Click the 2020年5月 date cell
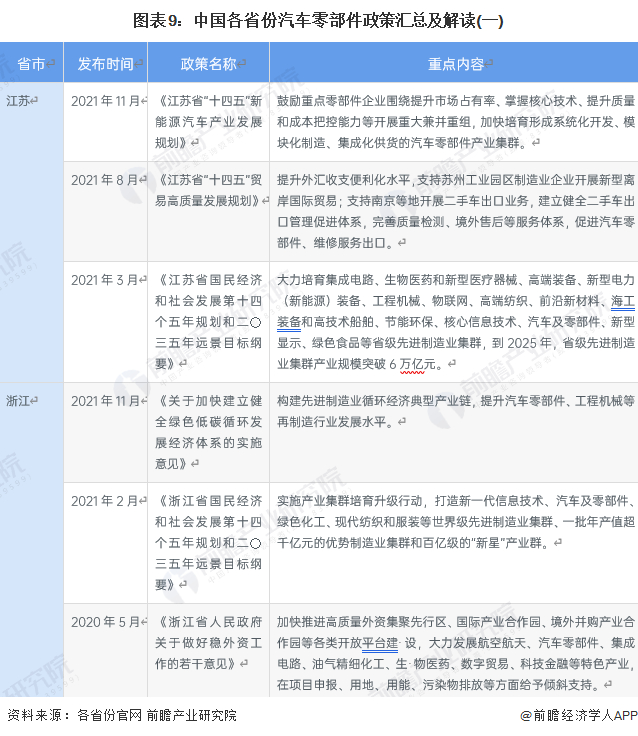Screen dimensions: 638x736 [105, 622]
